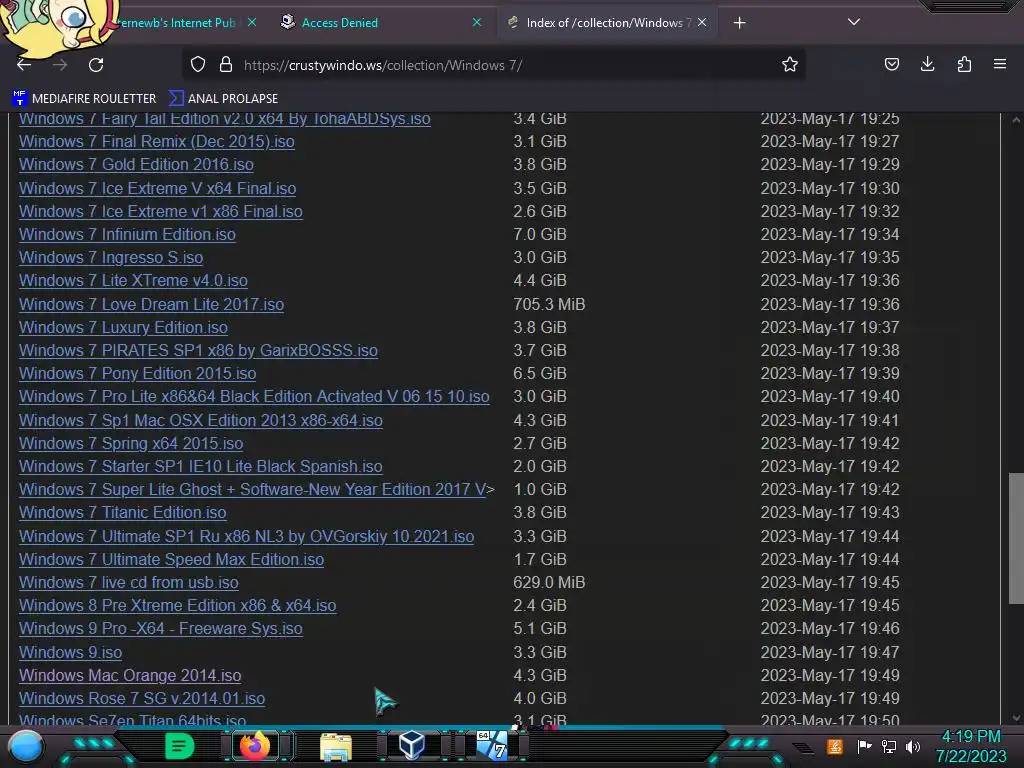
Task: Click the orange tray icon
Action: [x=835, y=746]
